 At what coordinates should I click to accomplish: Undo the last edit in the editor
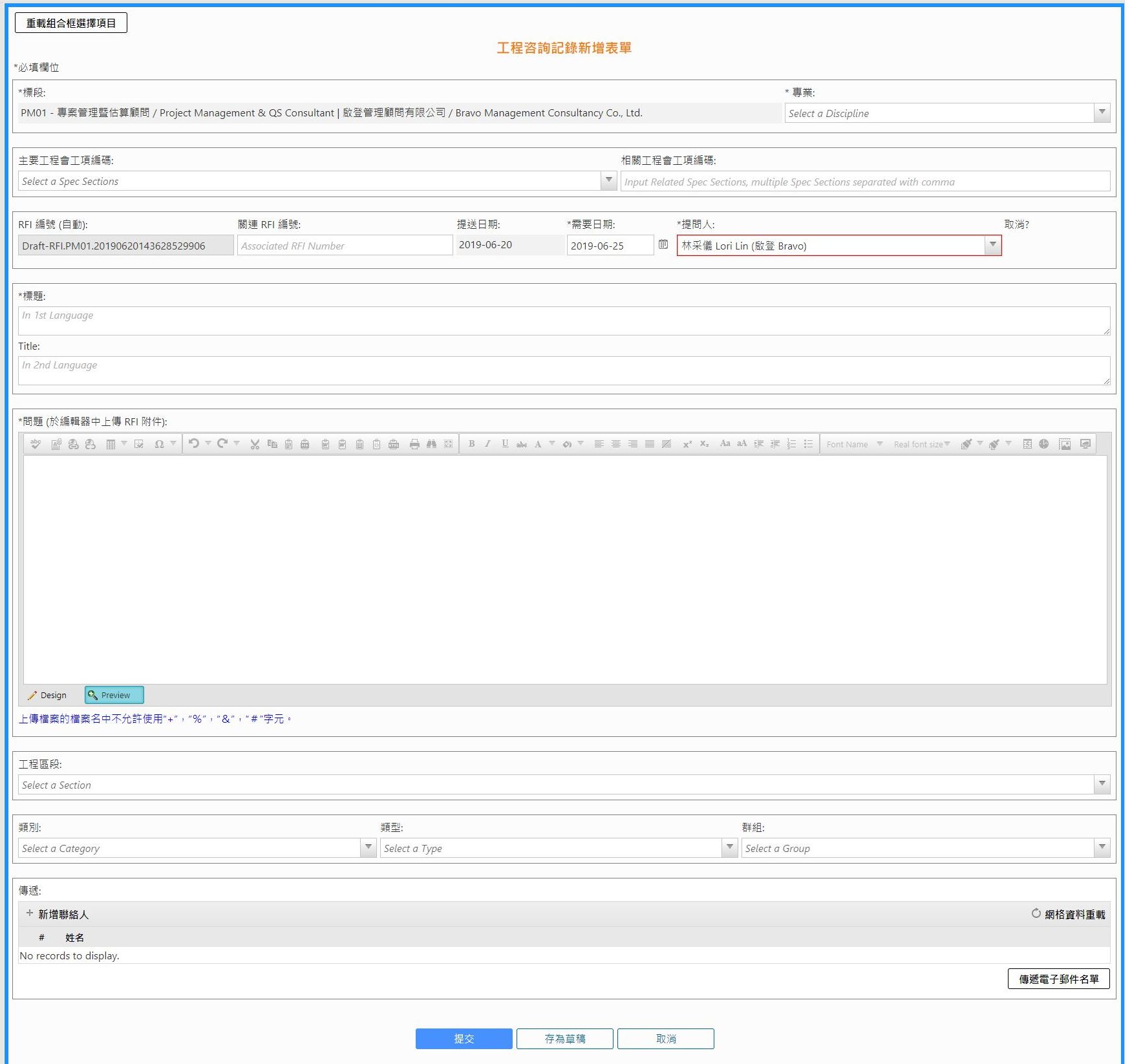point(193,443)
